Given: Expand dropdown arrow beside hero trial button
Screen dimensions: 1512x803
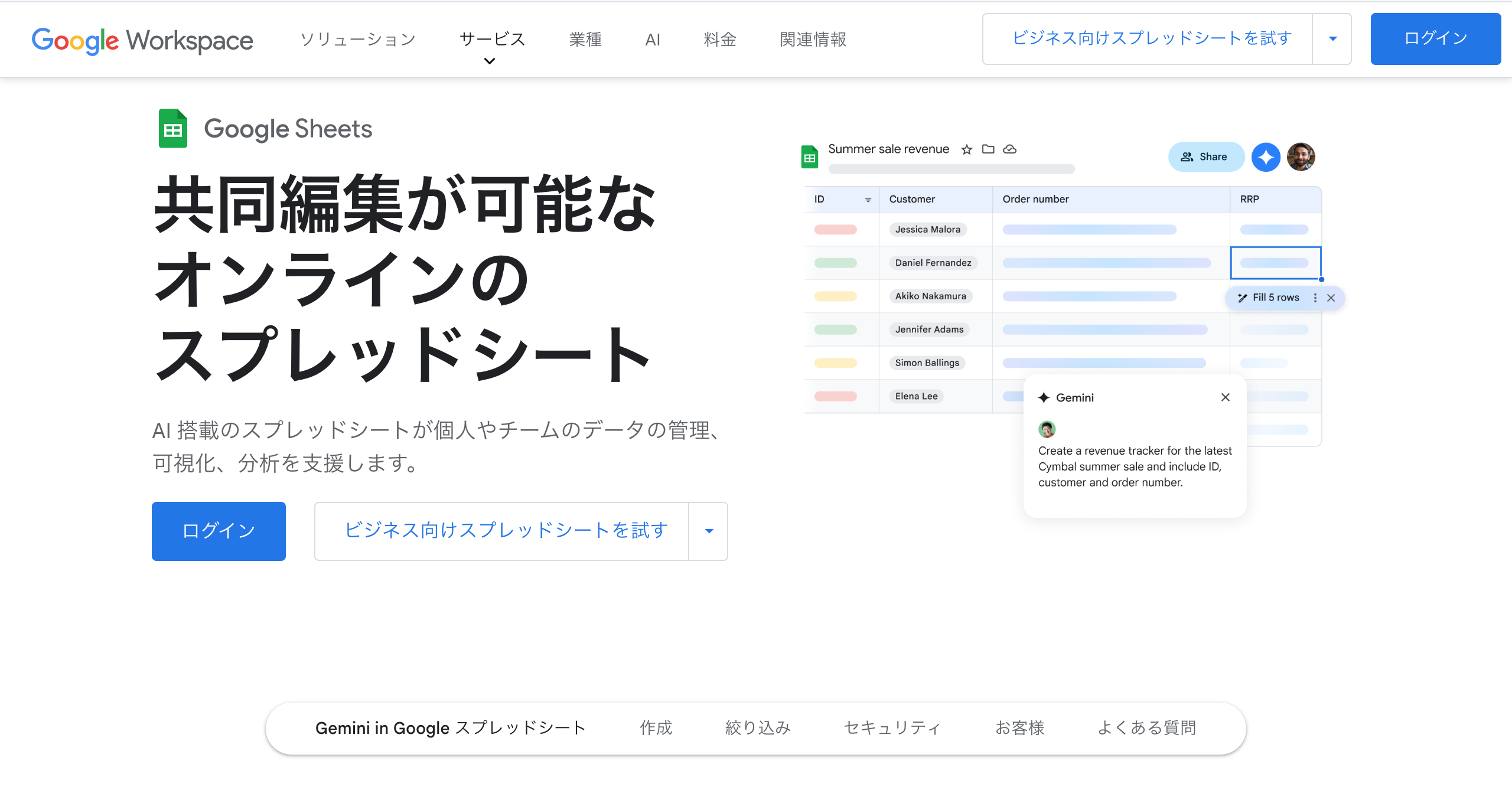Looking at the screenshot, I should (709, 531).
